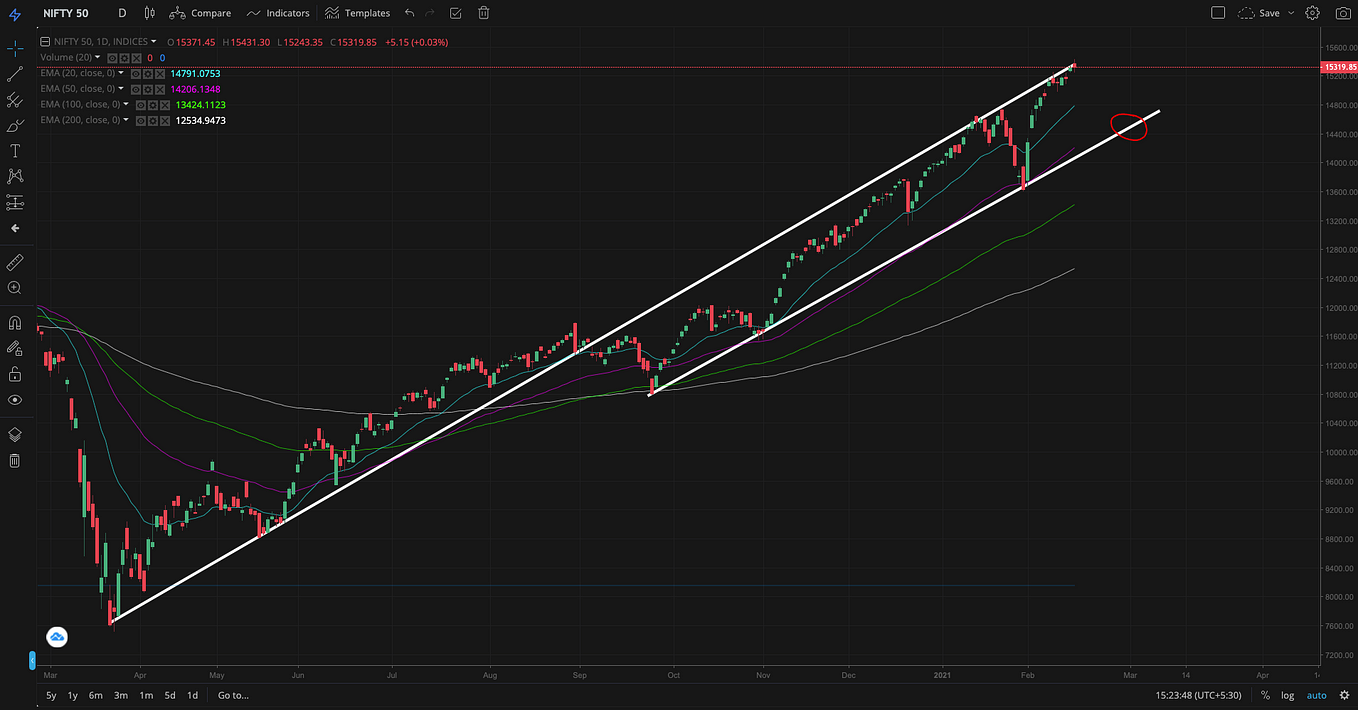The image size is (1358, 710).
Task: Hide the EMA (200, close, 0) indicator
Action: tap(141, 121)
